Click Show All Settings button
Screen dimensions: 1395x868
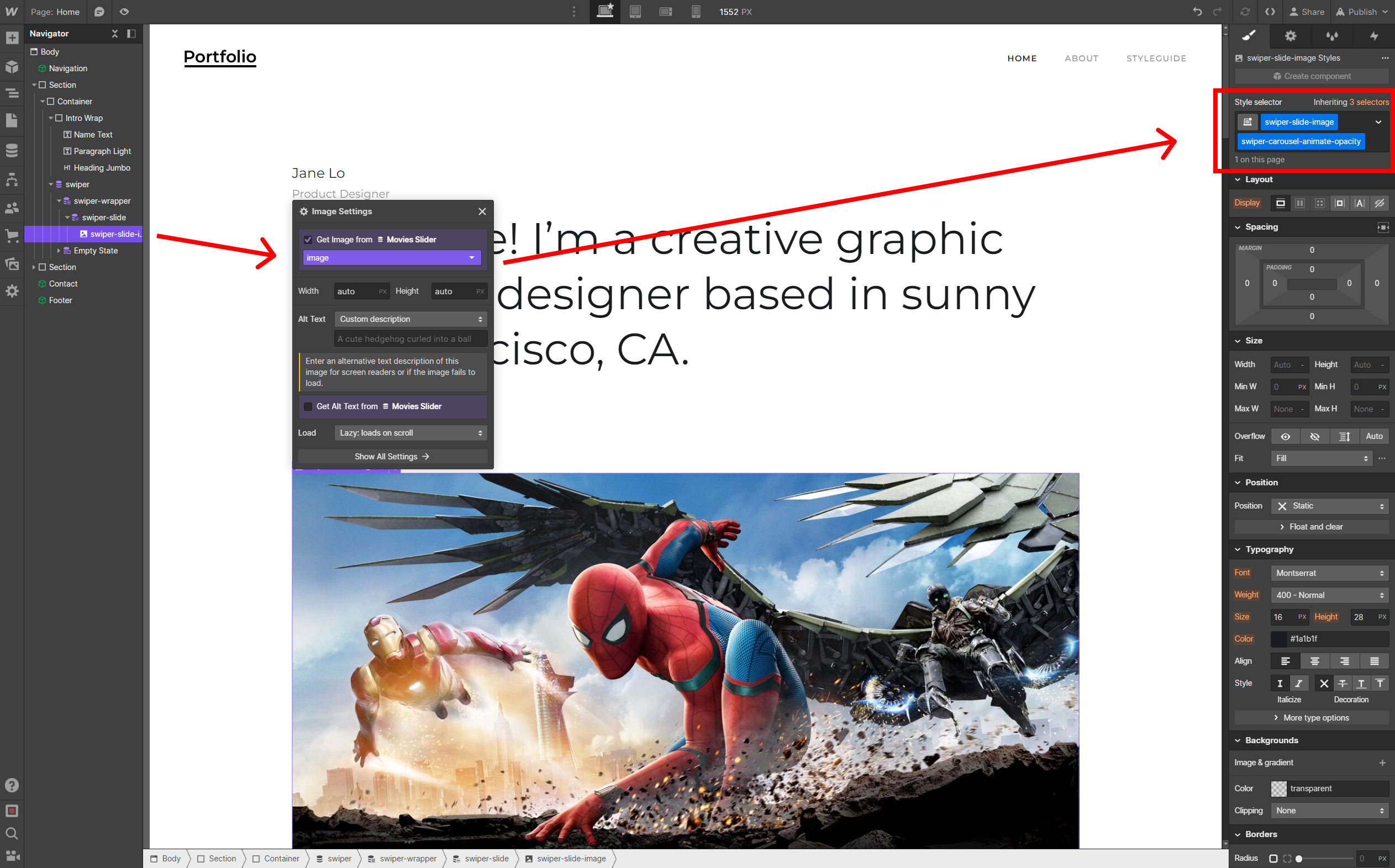(x=393, y=457)
